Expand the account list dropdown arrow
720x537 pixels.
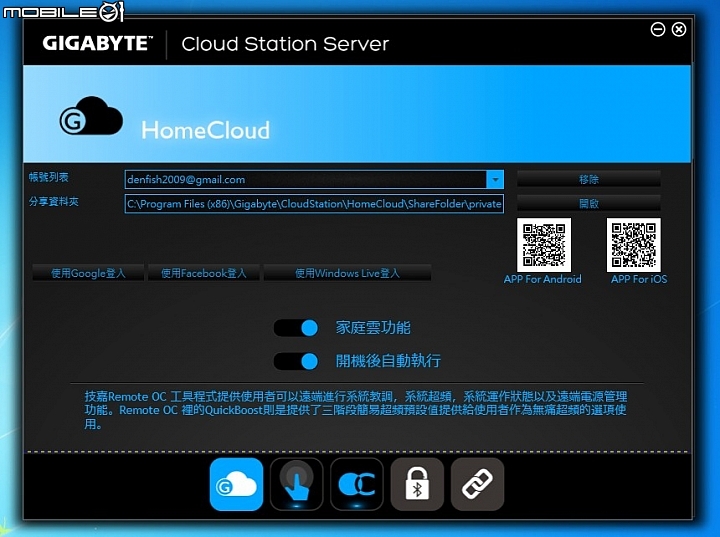coord(495,180)
